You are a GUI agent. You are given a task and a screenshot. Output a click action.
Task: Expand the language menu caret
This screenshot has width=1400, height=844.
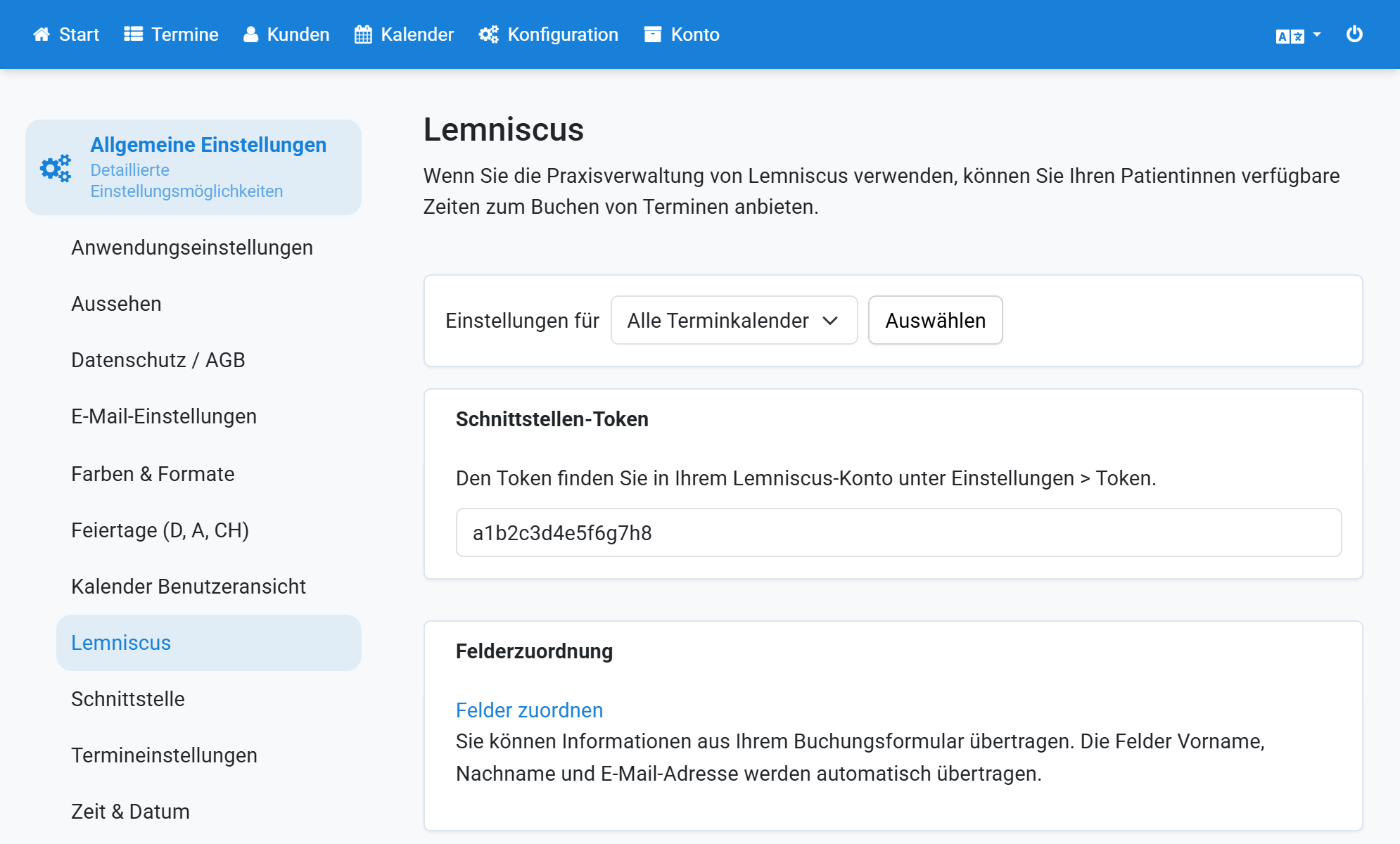(x=1317, y=34)
